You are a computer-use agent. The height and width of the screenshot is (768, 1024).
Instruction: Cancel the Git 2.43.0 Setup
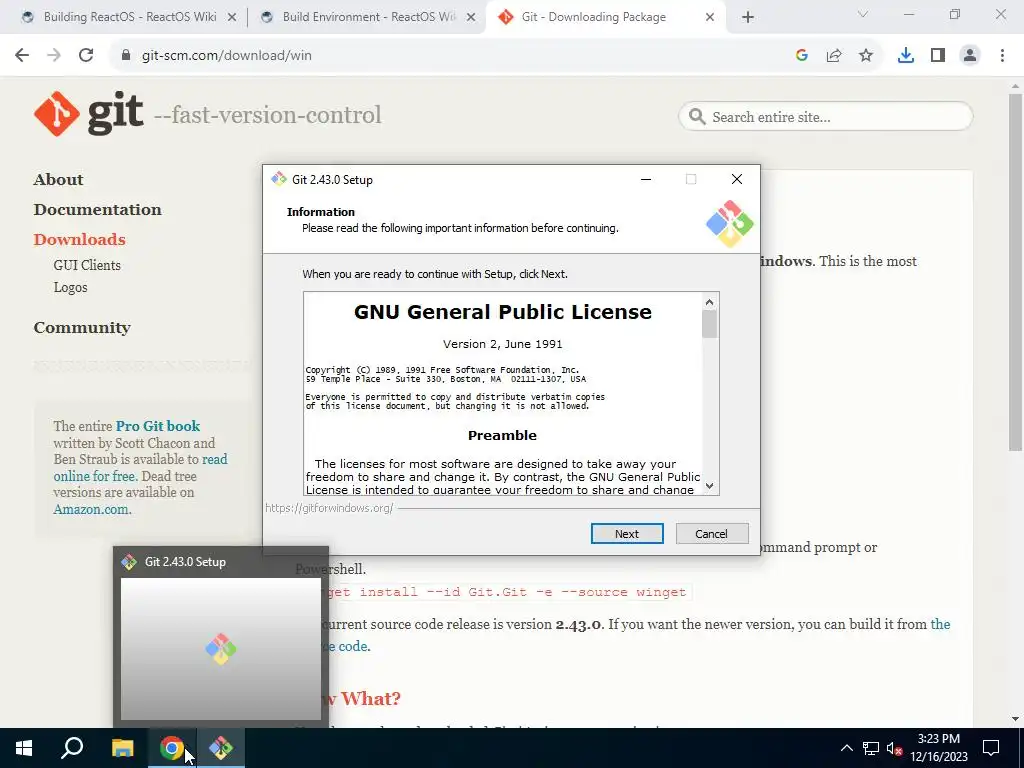pos(712,534)
